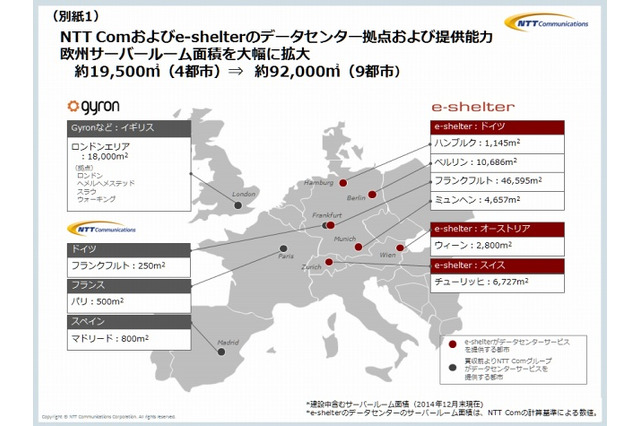
Task: Click 'ウォーキング' in the site list
Action: 96,199
